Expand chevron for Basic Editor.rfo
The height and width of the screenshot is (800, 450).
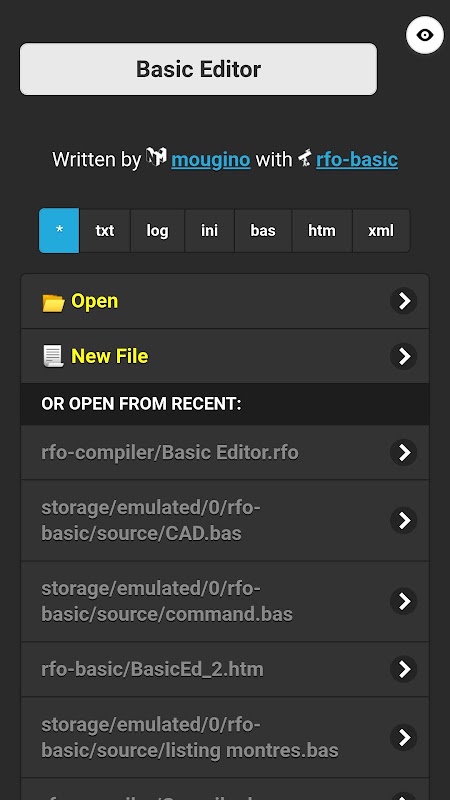point(404,453)
